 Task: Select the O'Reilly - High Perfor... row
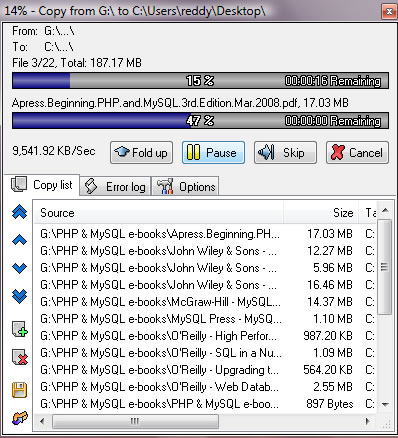tap(205, 336)
